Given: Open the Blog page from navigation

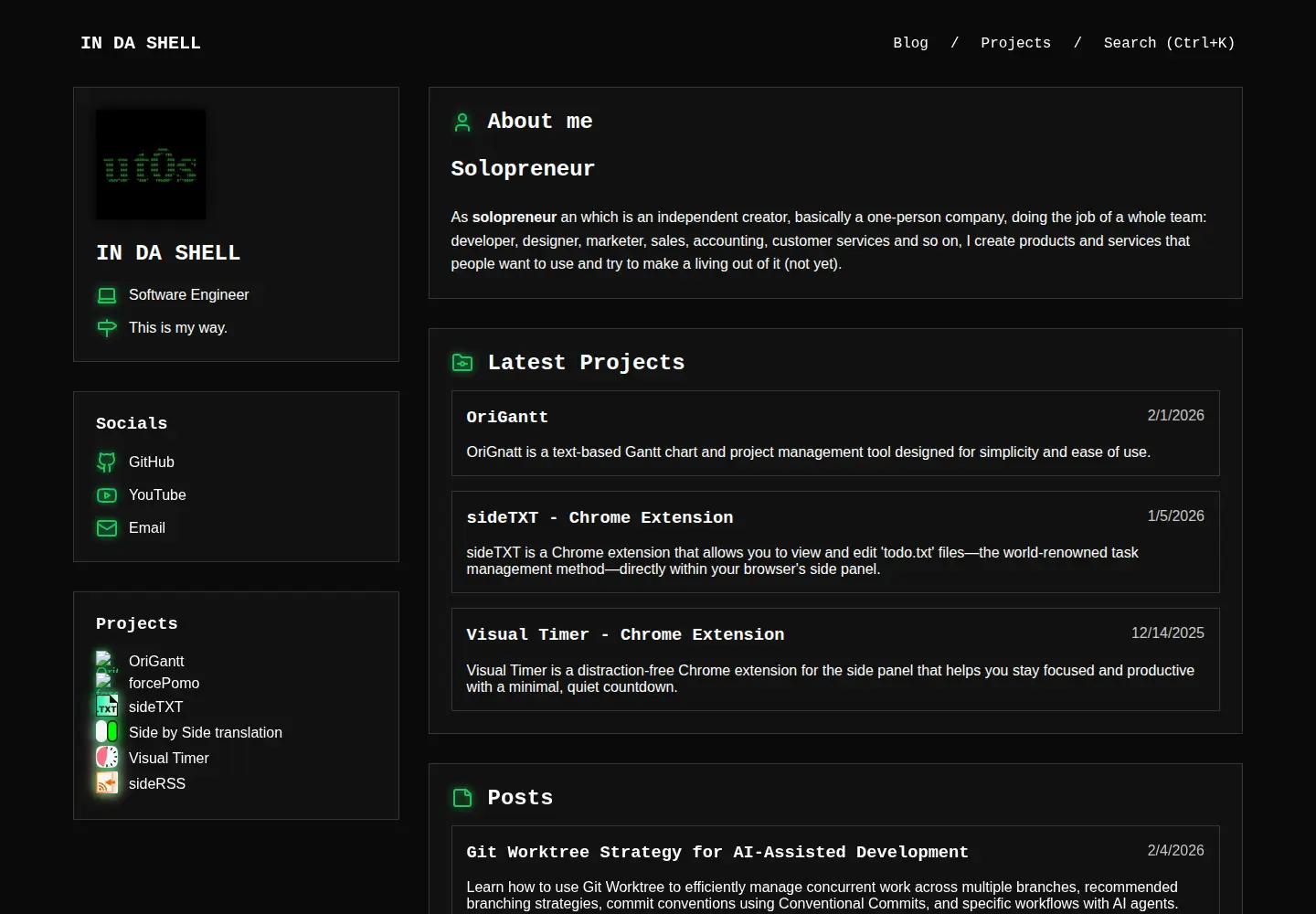Looking at the screenshot, I should (910, 43).
